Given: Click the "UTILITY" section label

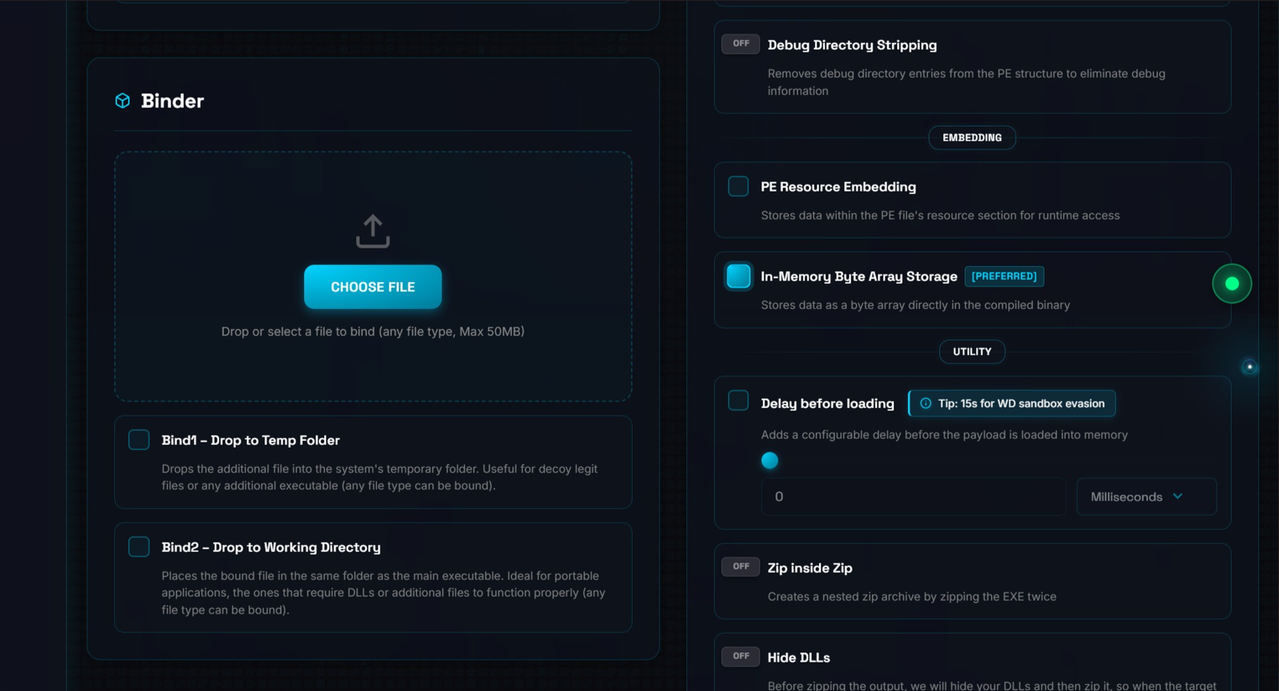Looking at the screenshot, I should pyautogui.click(x=972, y=352).
